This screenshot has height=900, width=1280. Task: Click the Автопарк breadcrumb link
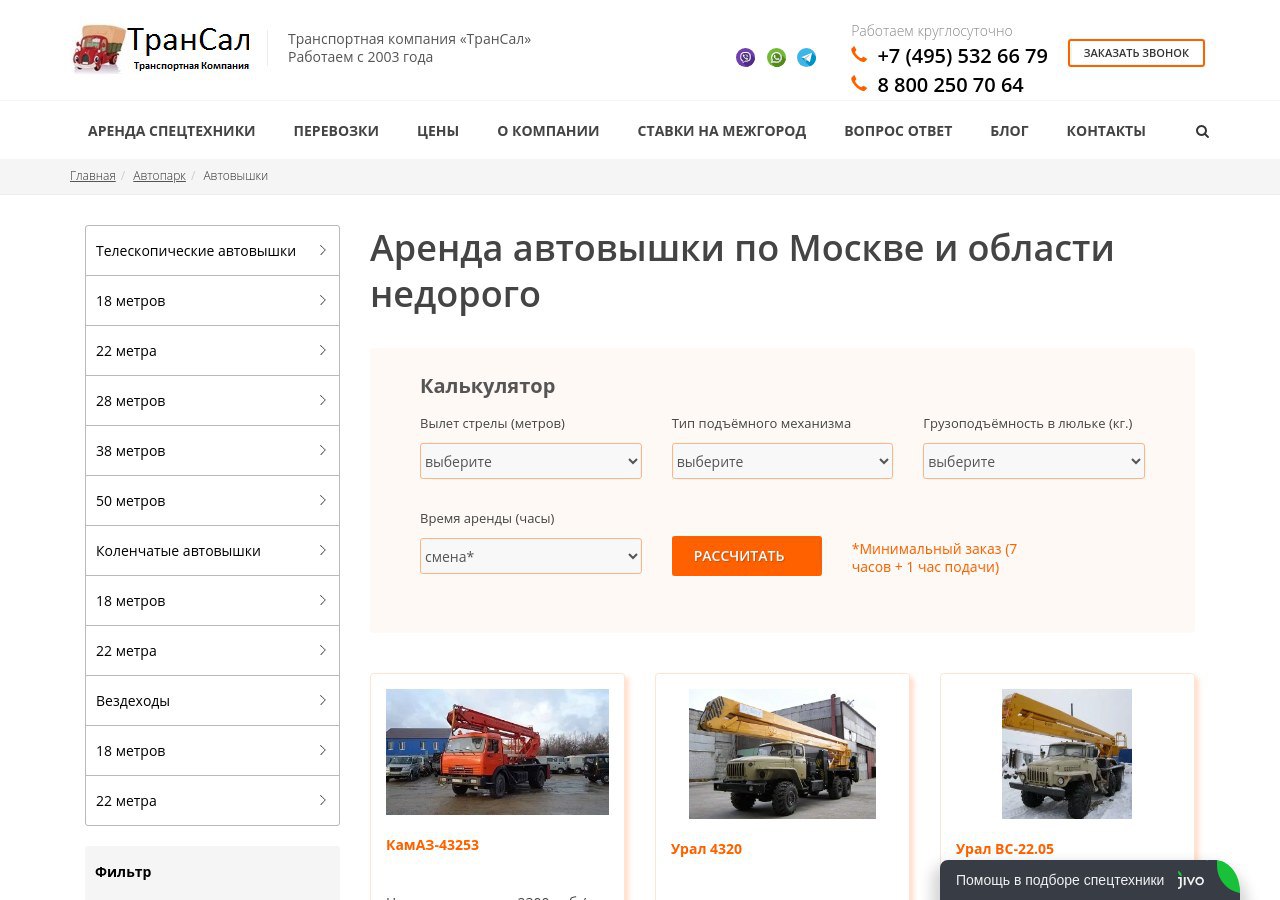click(x=160, y=176)
